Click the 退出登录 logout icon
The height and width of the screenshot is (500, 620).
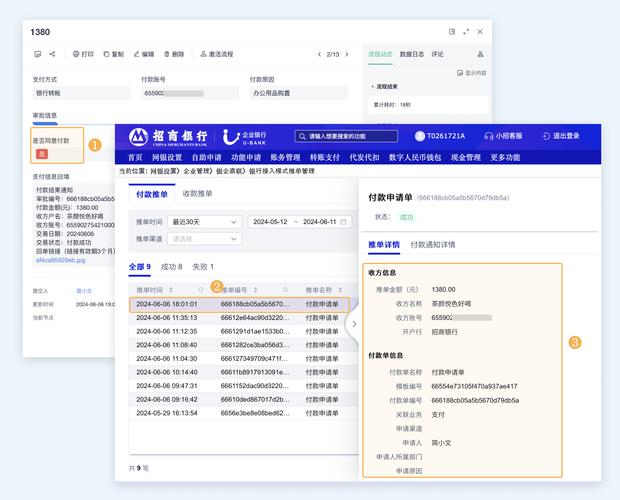(x=546, y=136)
